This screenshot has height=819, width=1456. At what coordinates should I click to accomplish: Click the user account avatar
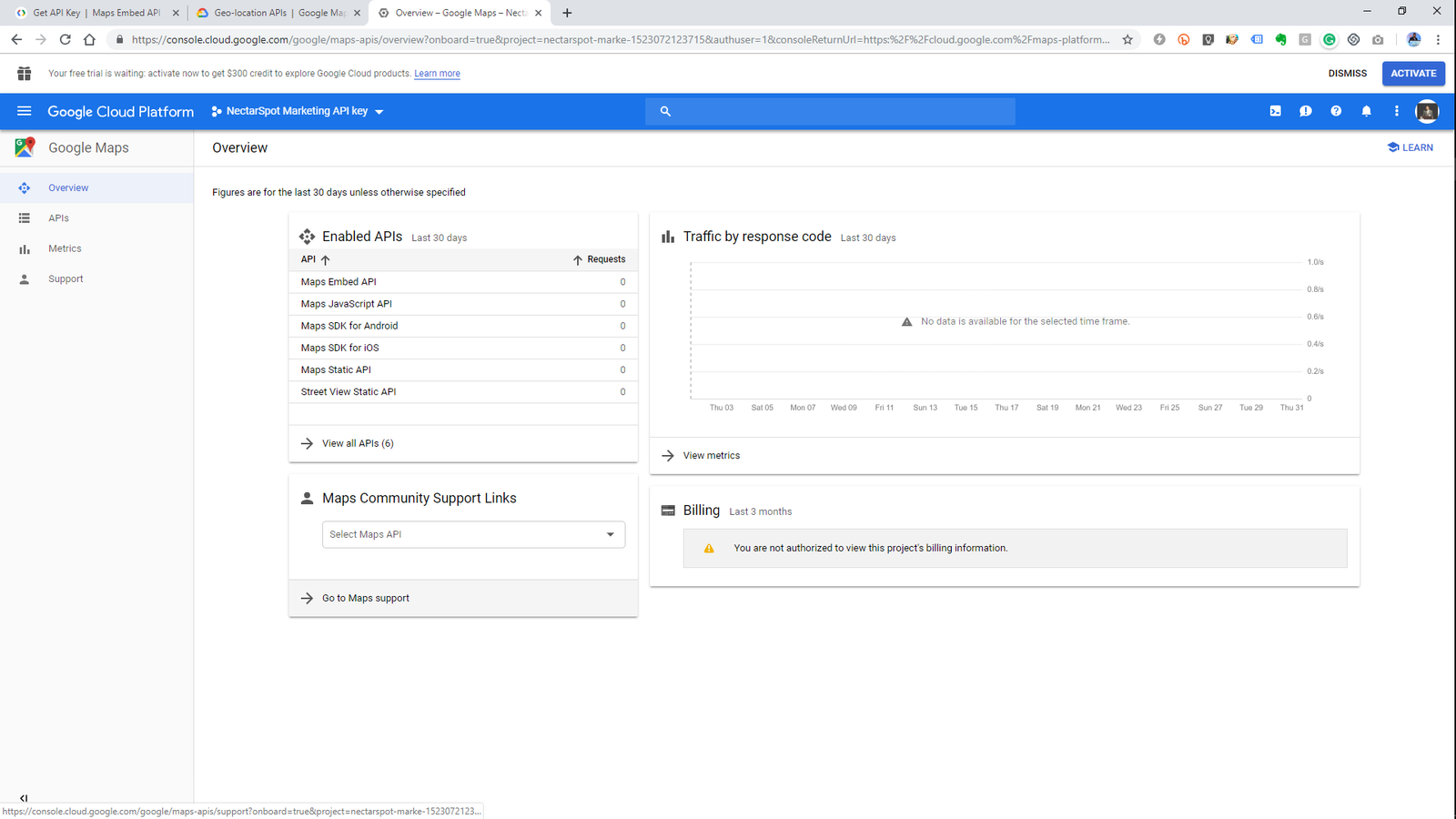pos(1426,111)
